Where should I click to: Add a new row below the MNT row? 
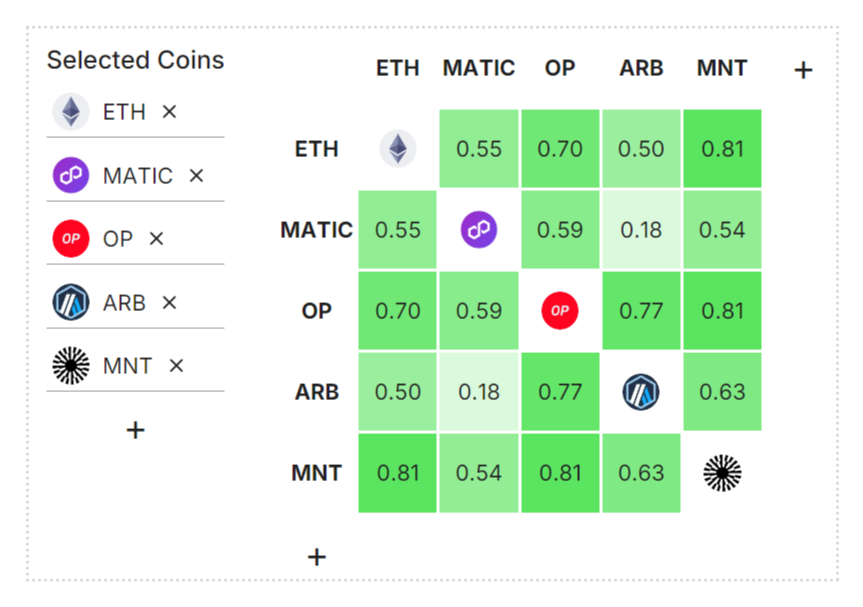click(x=316, y=557)
